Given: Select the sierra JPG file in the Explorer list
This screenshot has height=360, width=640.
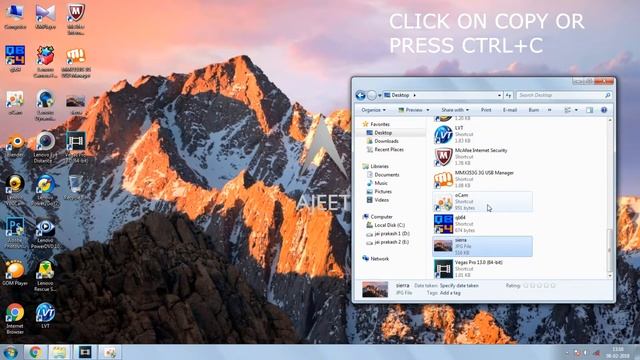Looking at the screenshot, I should (x=482, y=247).
